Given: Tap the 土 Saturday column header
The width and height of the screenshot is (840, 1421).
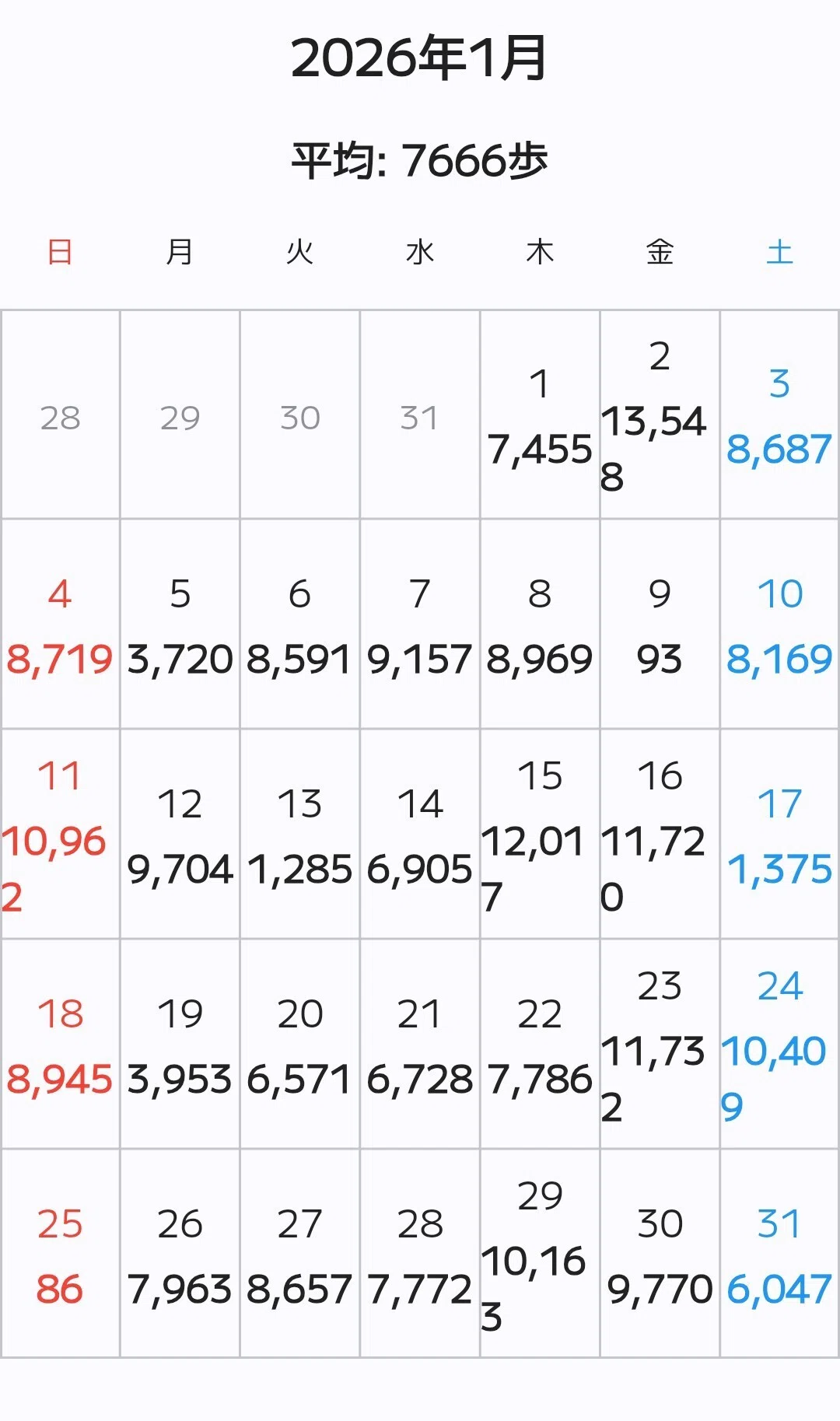Looking at the screenshot, I should coord(779,252).
